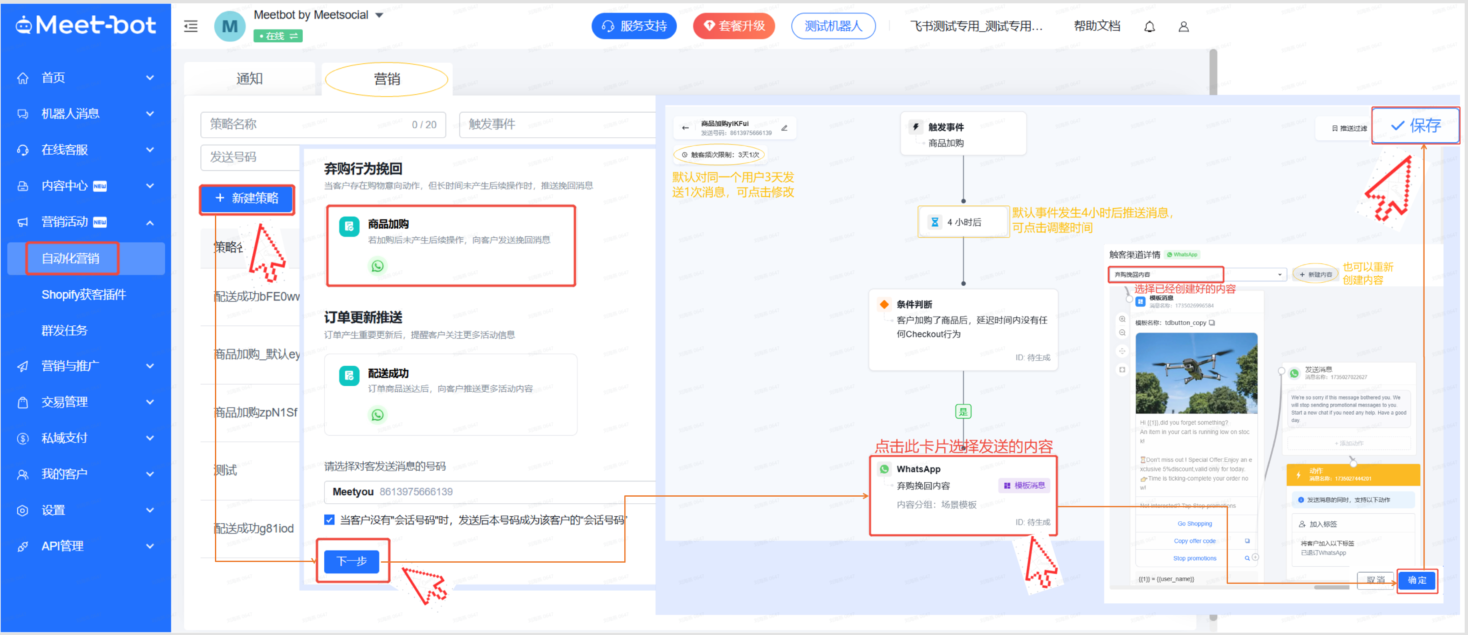Click the 套餐升级 button

[x=734, y=27]
